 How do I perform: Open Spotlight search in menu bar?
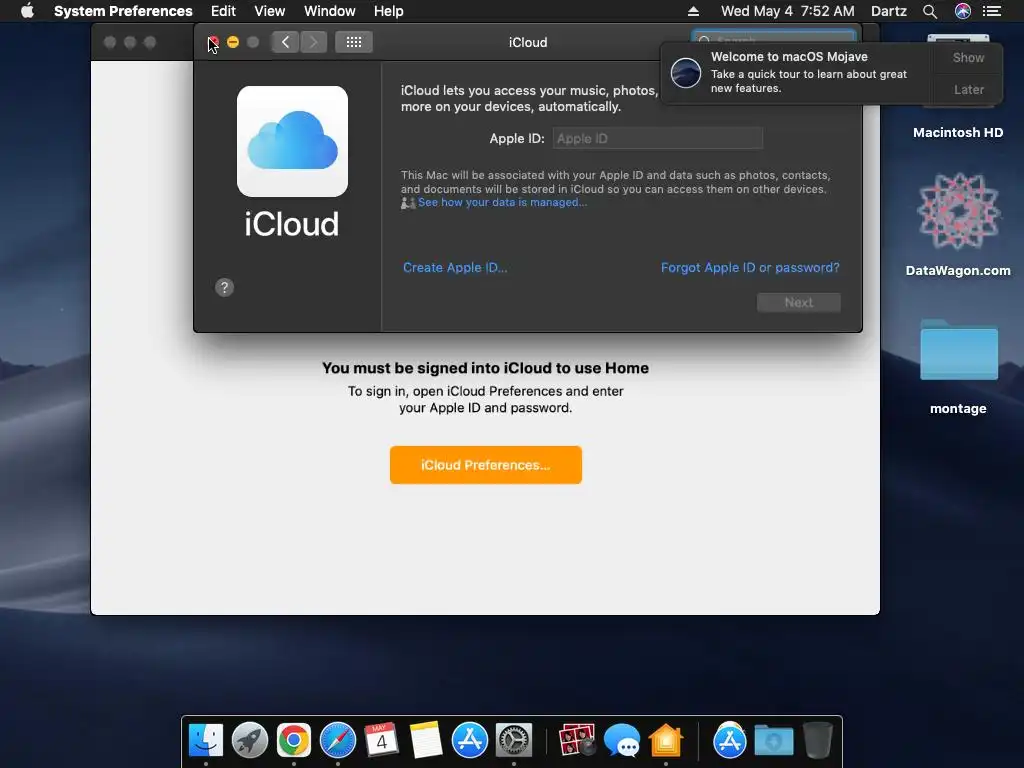(x=930, y=11)
